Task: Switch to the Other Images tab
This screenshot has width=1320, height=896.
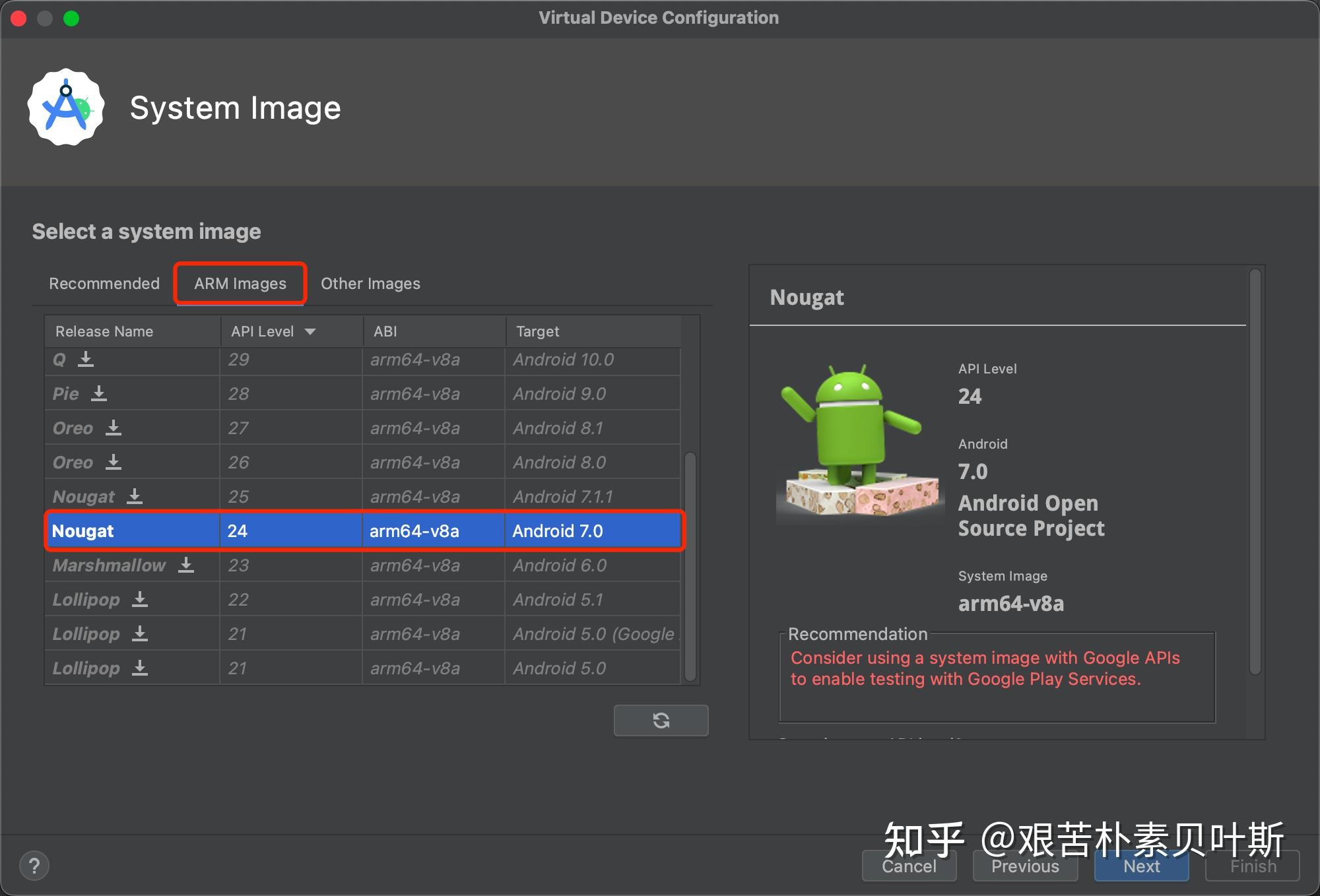Action: click(x=370, y=284)
